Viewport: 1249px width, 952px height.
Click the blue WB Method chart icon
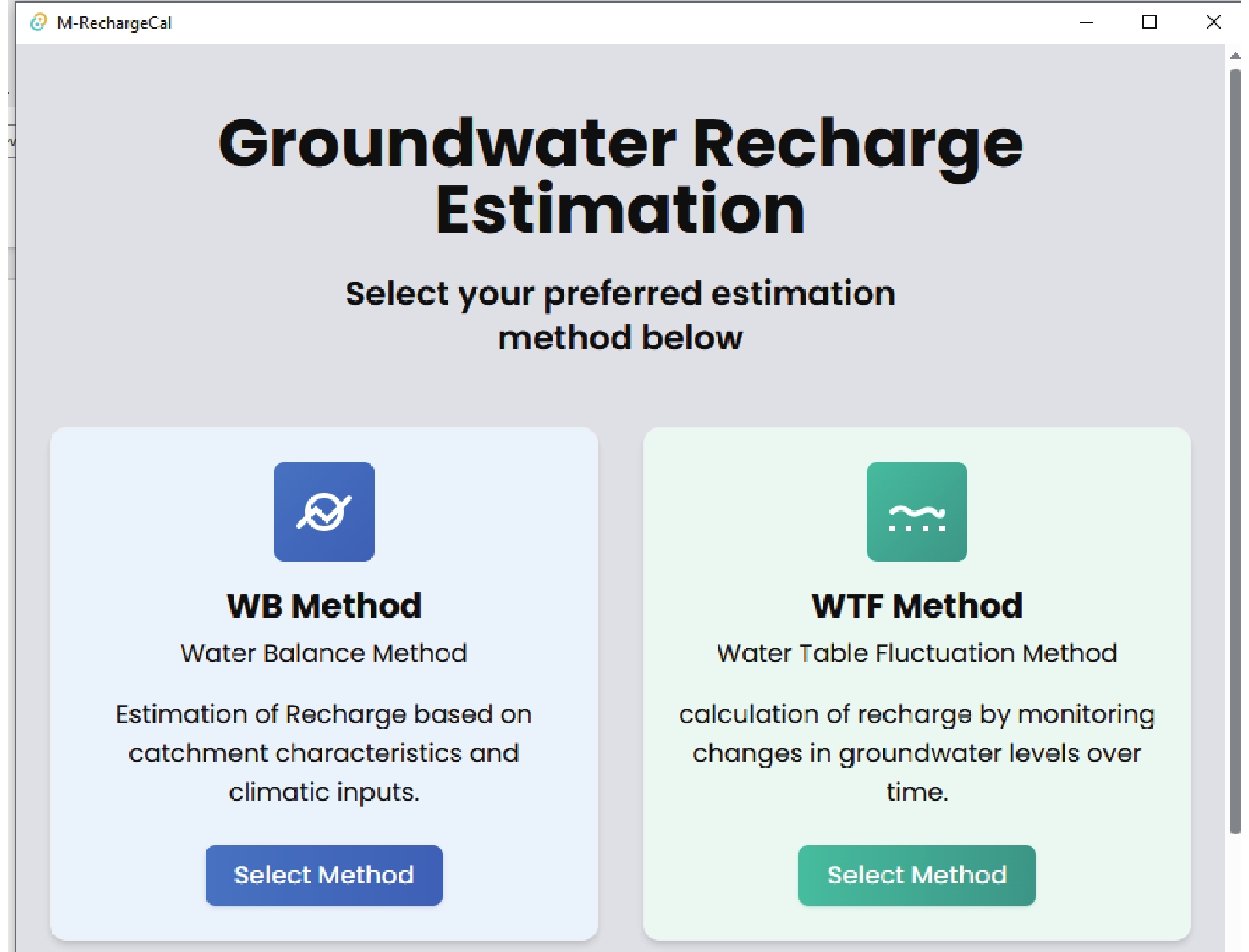(324, 511)
